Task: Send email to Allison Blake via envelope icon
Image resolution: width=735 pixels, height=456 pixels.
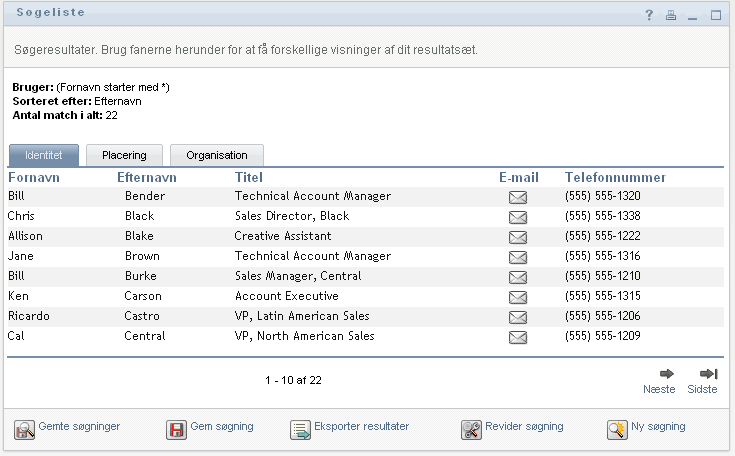Action: pyautogui.click(x=518, y=237)
